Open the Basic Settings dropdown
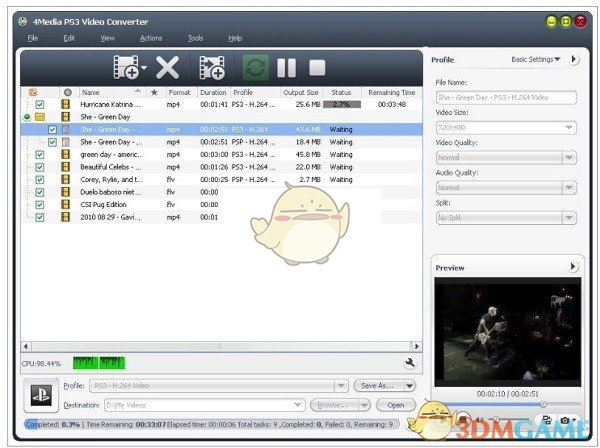 point(535,59)
